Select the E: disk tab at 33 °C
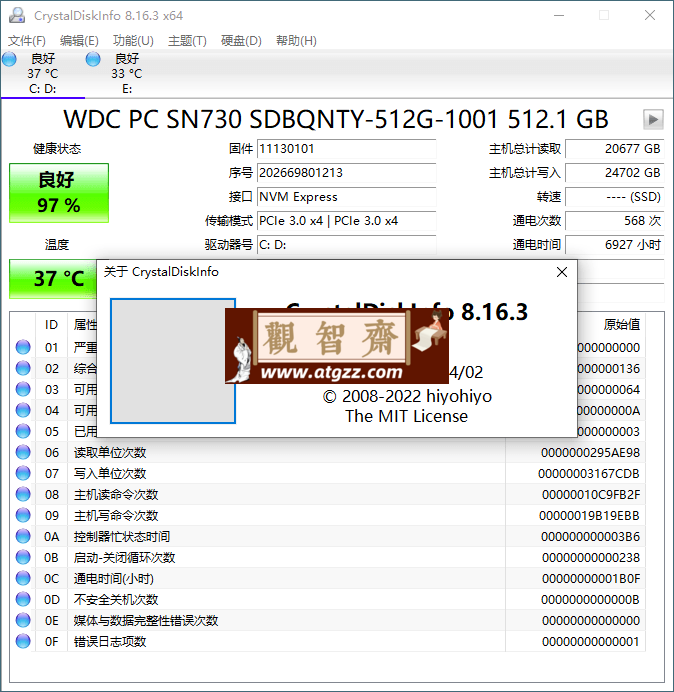 pyautogui.click(x=127, y=73)
